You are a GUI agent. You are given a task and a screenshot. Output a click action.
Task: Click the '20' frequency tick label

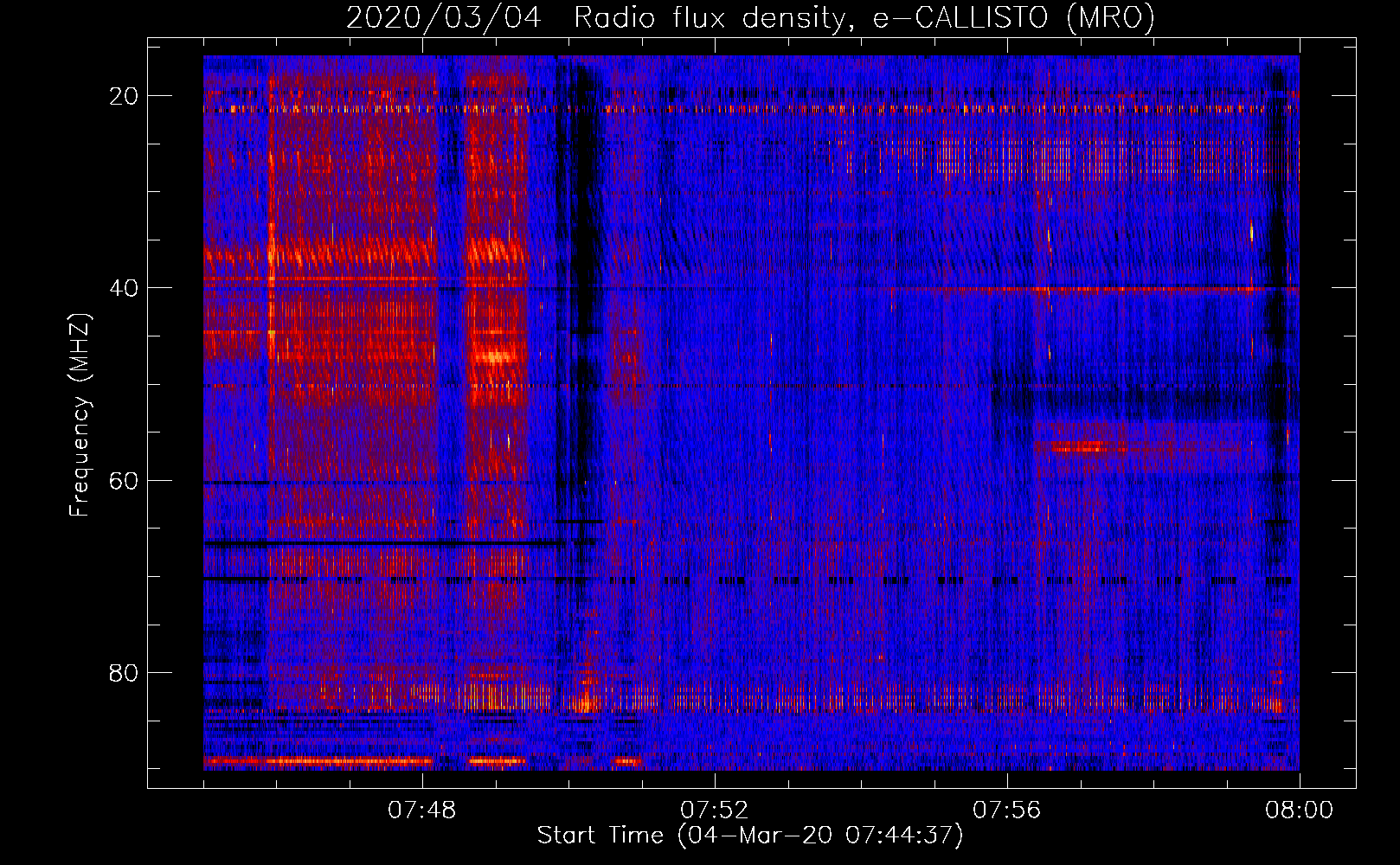(x=124, y=96)
